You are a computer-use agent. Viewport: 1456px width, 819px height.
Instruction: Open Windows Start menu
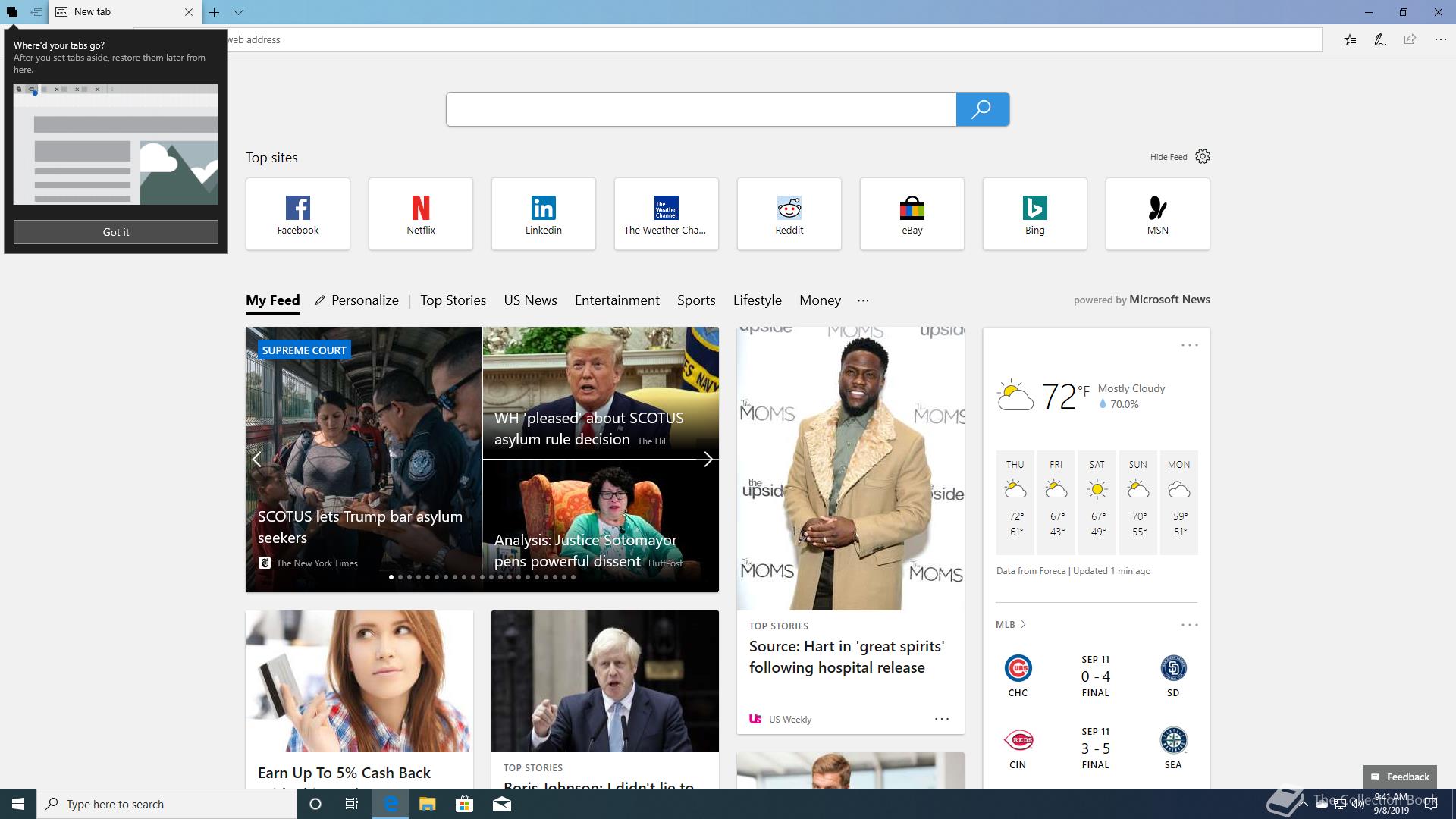(18, 804)
